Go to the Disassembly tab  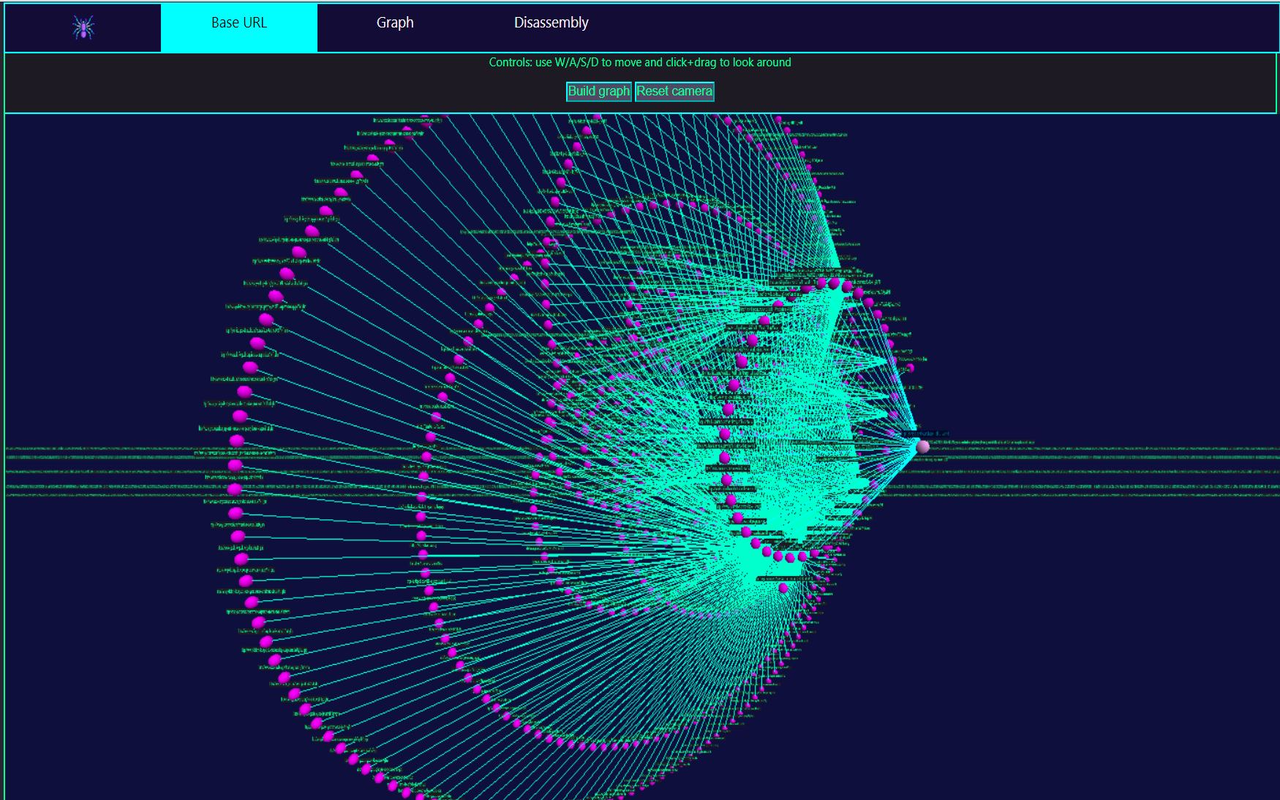(551, 23)
